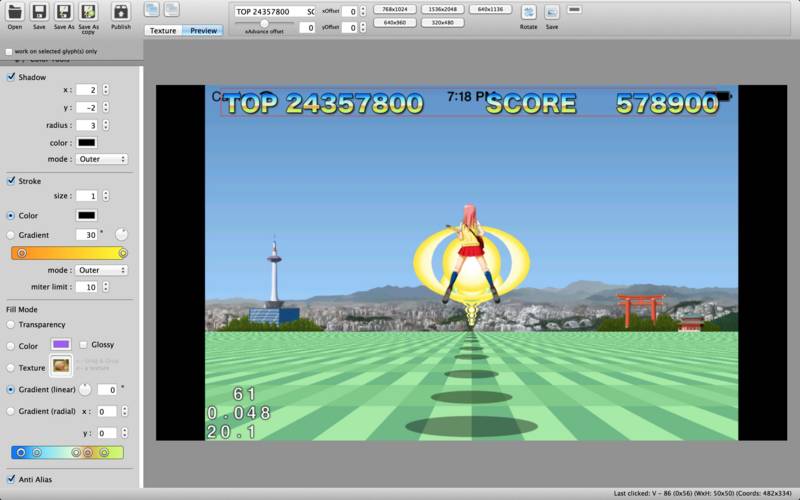This screenshot has height=500, width=800.
Task: Click the Open folder icon
Action: 15,12
